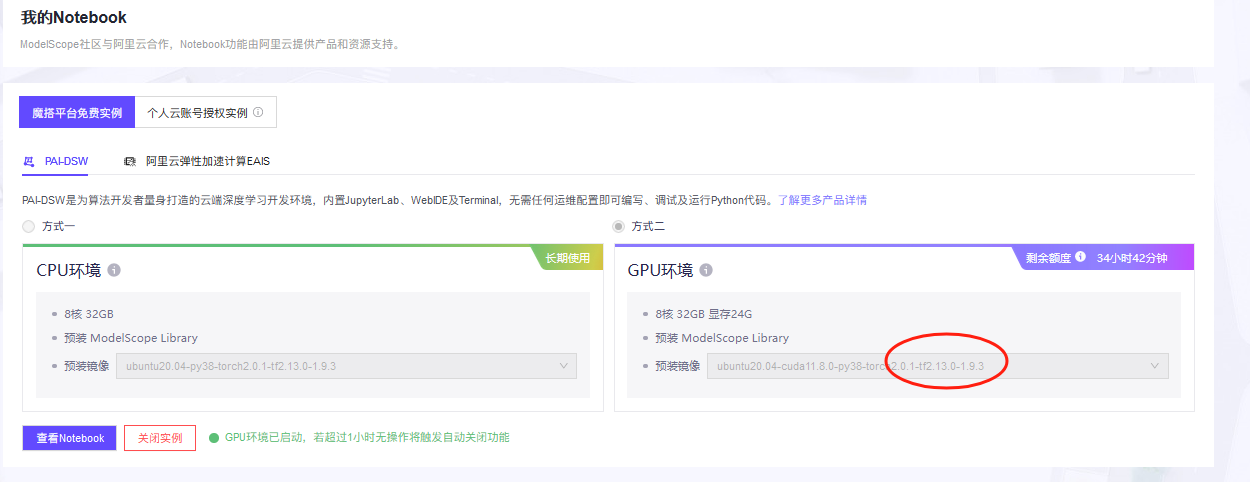Image resolution: width=1250 pixels, height=482 pixels.
Task: Select the 方式一 radio button
Action: coord(28,227)
